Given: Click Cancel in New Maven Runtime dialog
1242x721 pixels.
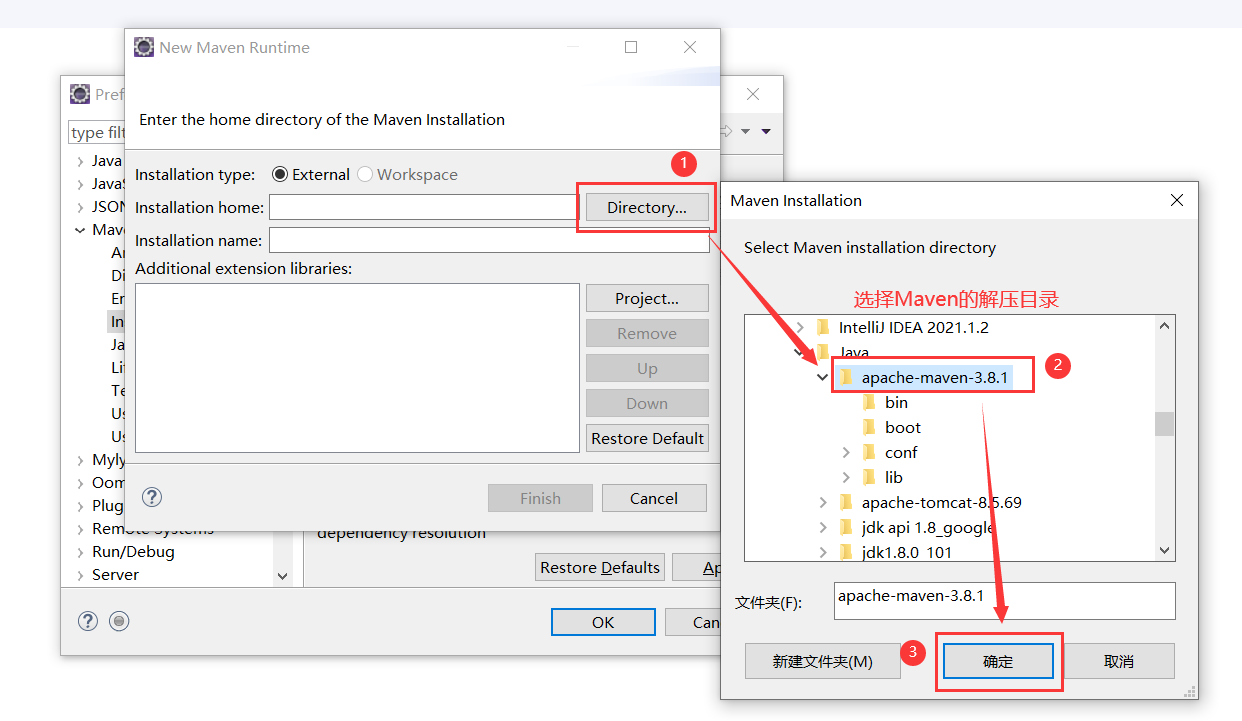Looking at the screenshot, I should pos(654,498).
